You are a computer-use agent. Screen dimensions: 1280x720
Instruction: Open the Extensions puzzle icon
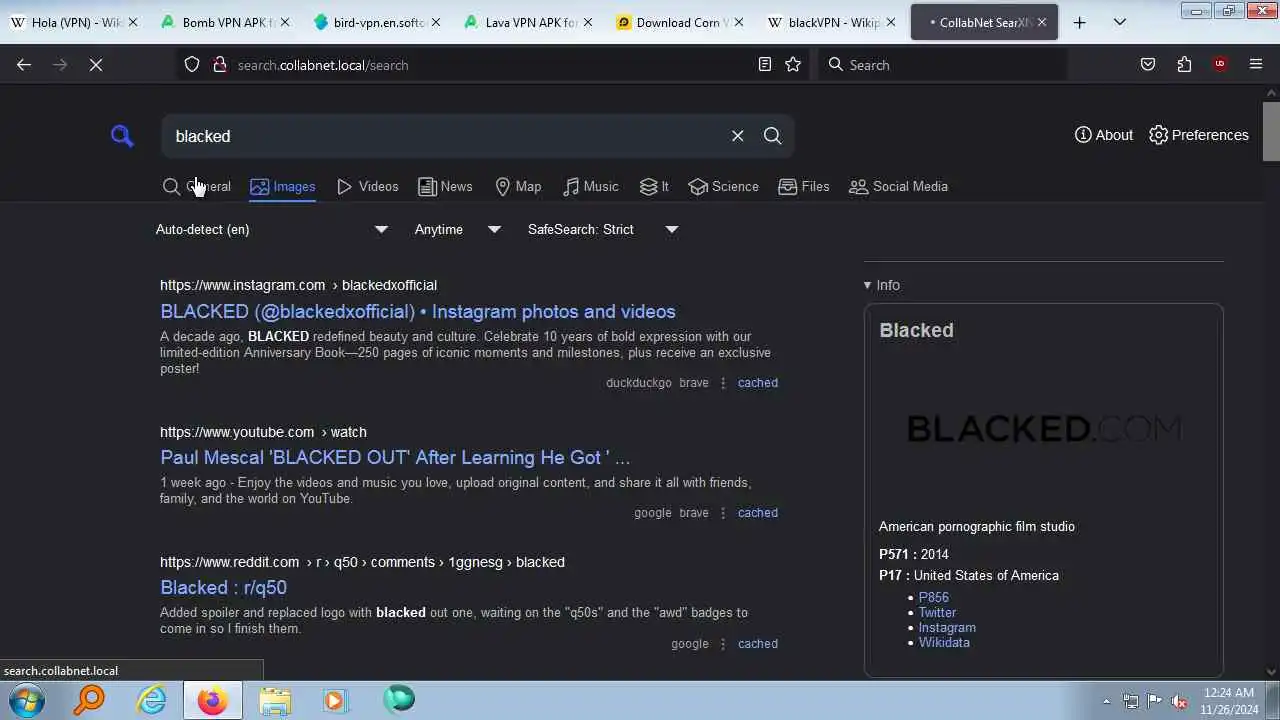[x=1184, y=64]
